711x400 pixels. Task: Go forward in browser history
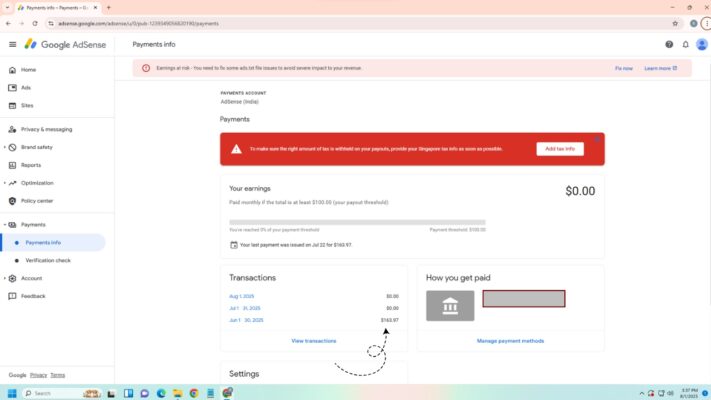tap(21, 24)
